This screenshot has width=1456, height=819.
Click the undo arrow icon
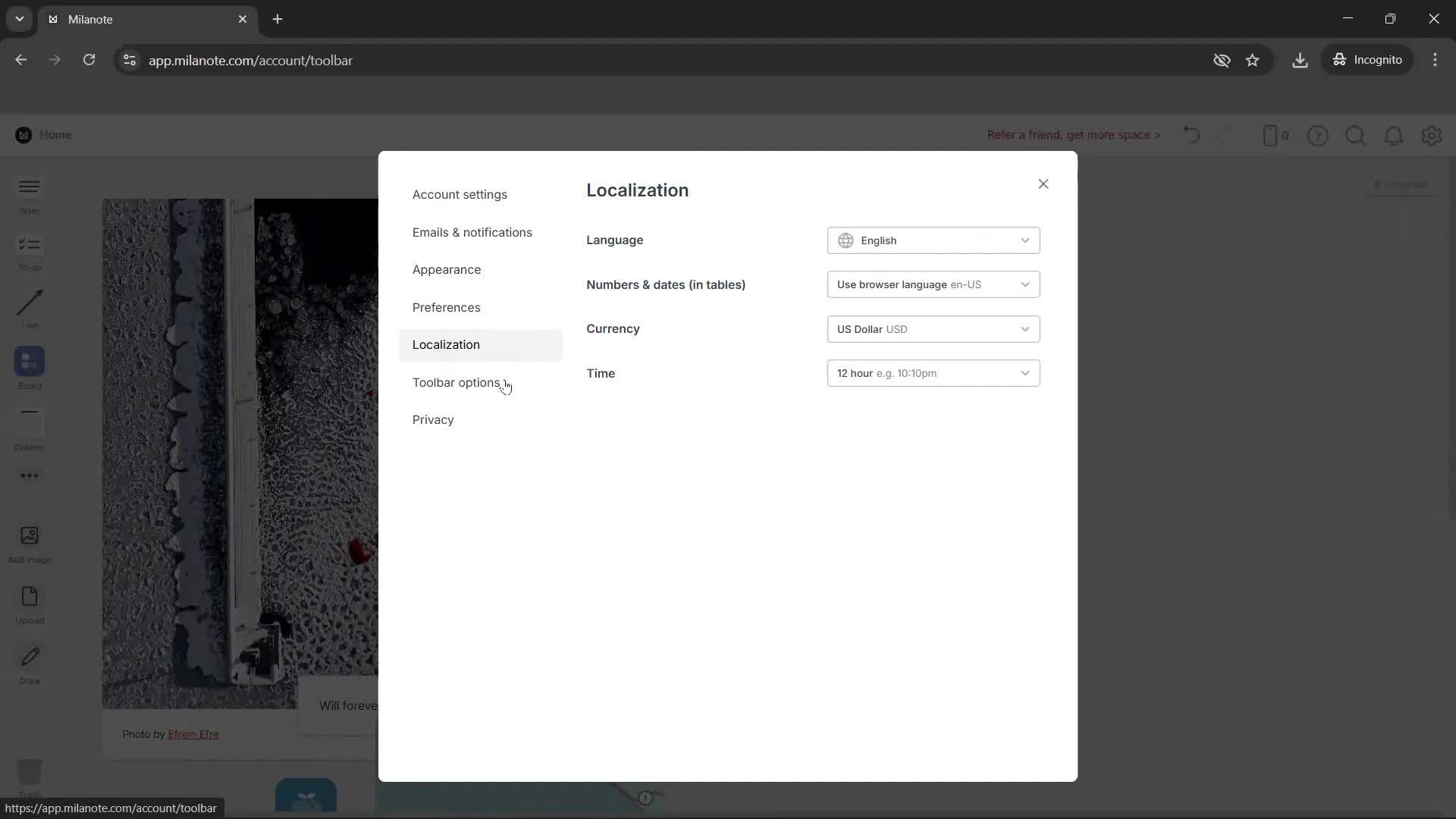[x=1191, y=134]
